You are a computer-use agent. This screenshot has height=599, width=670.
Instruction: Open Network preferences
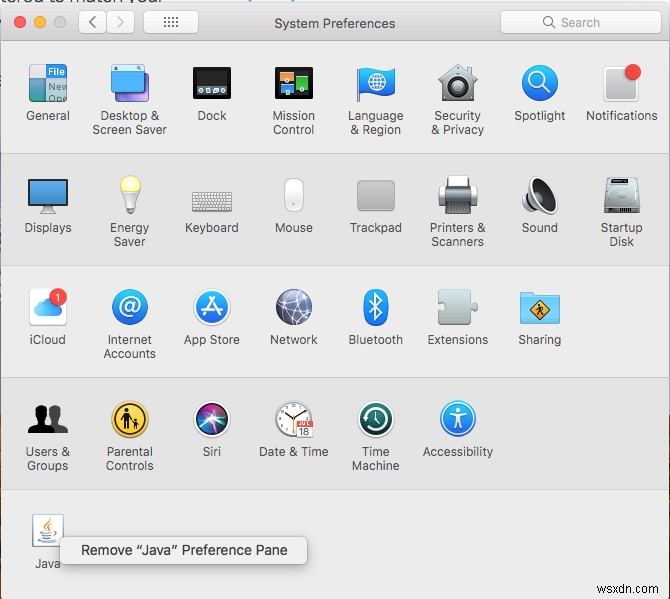coord(294,307)
